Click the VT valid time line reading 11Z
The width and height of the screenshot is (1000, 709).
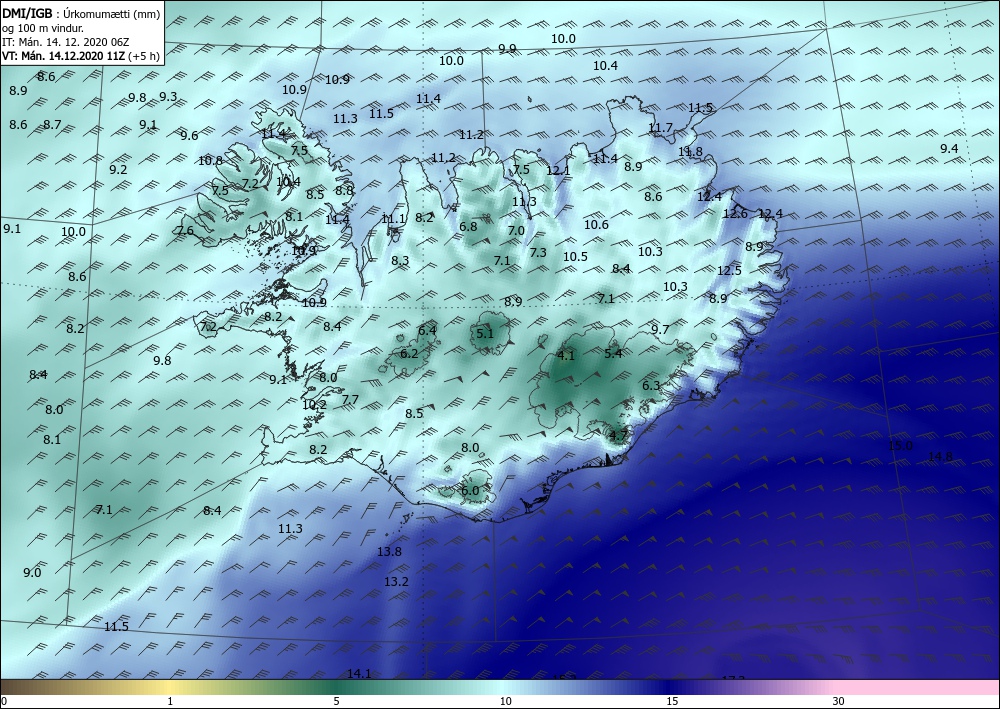[x=80, y=56]
